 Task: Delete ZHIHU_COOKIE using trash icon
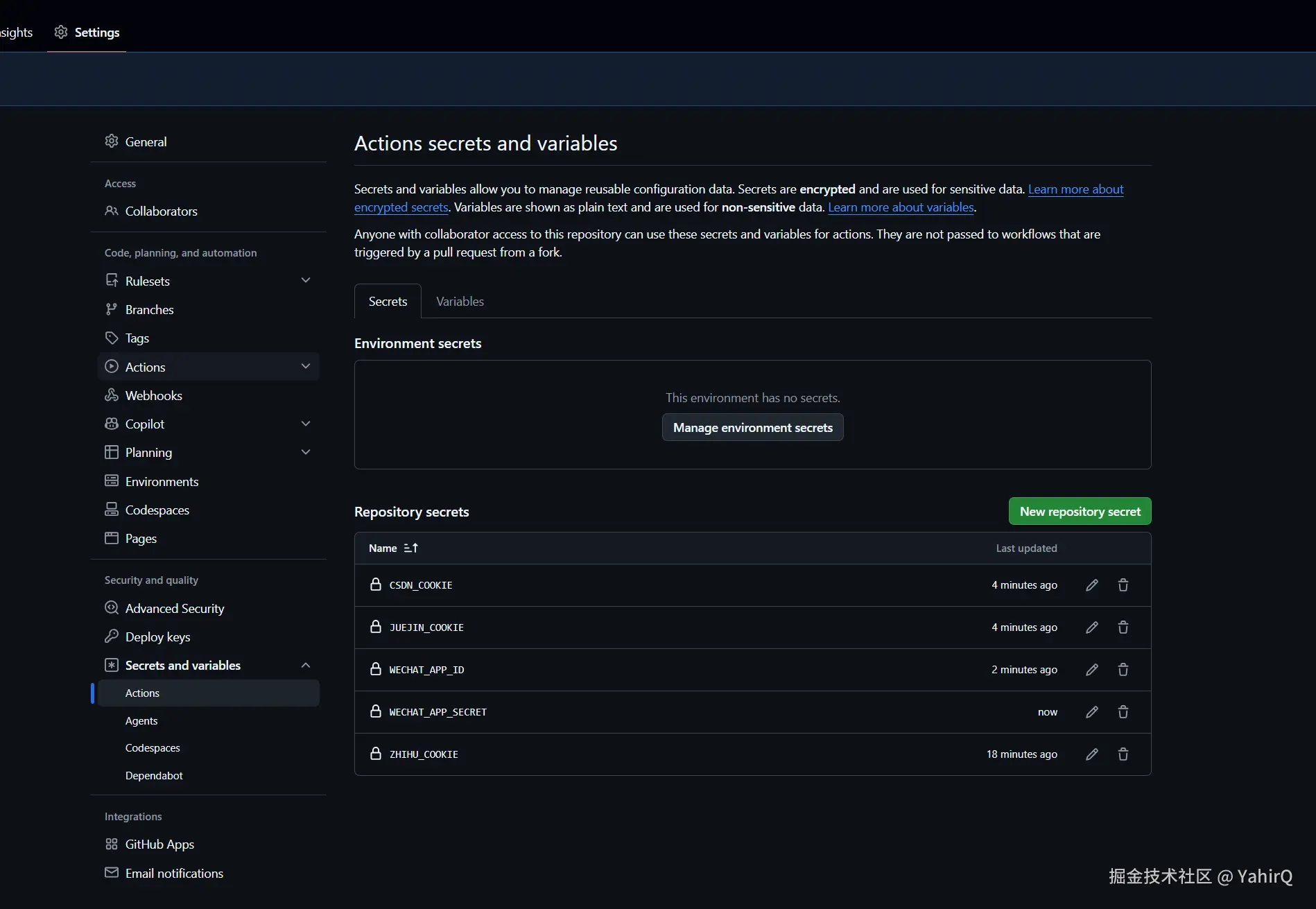click(1123, 754)
